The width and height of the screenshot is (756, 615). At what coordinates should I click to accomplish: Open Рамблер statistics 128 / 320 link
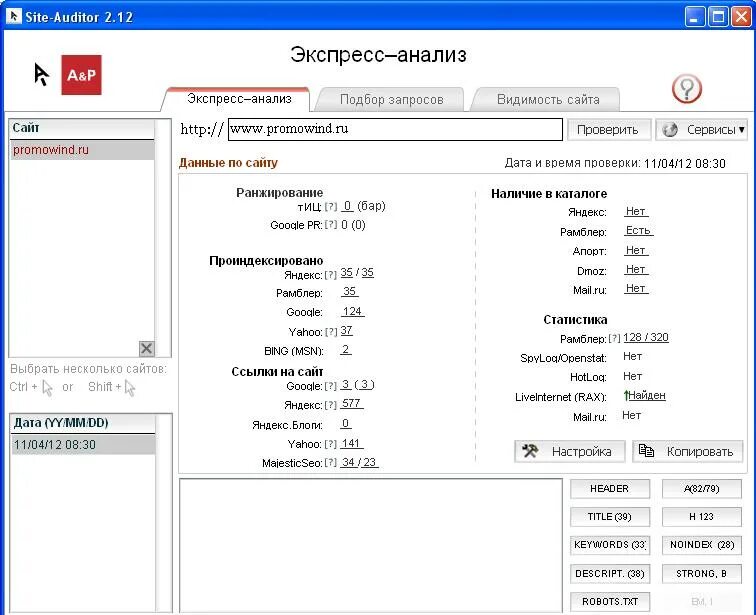(x=646, y=337)
